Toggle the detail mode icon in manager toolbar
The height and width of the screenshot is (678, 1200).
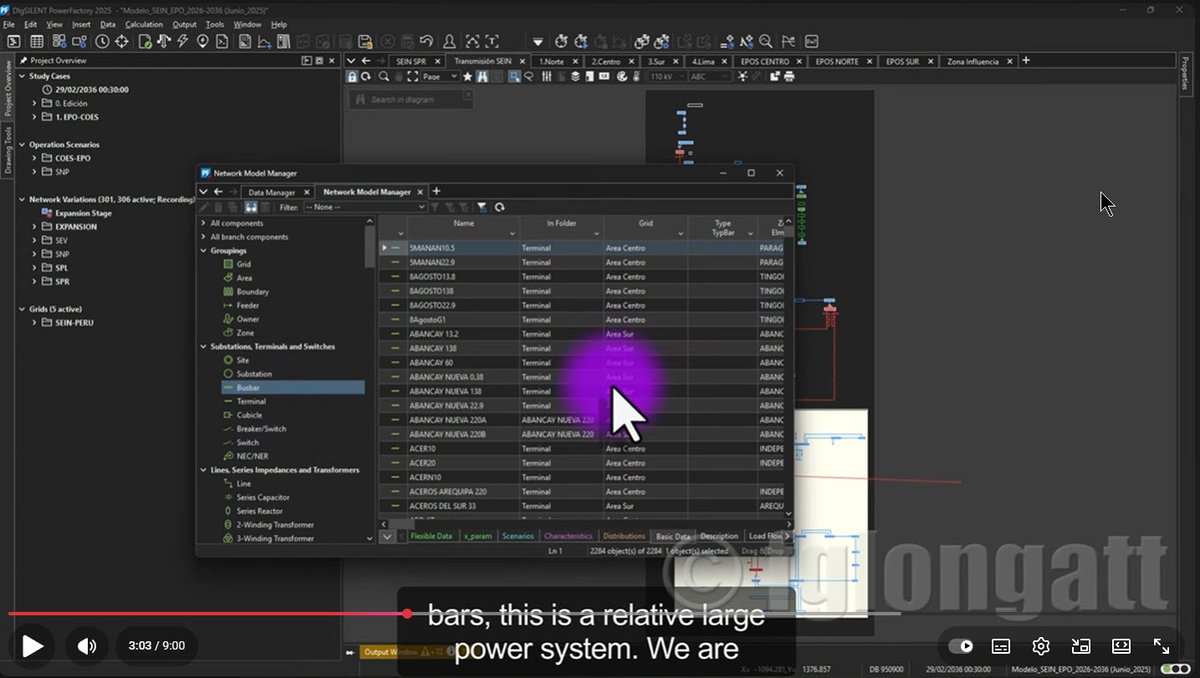(x=251, y=207)
